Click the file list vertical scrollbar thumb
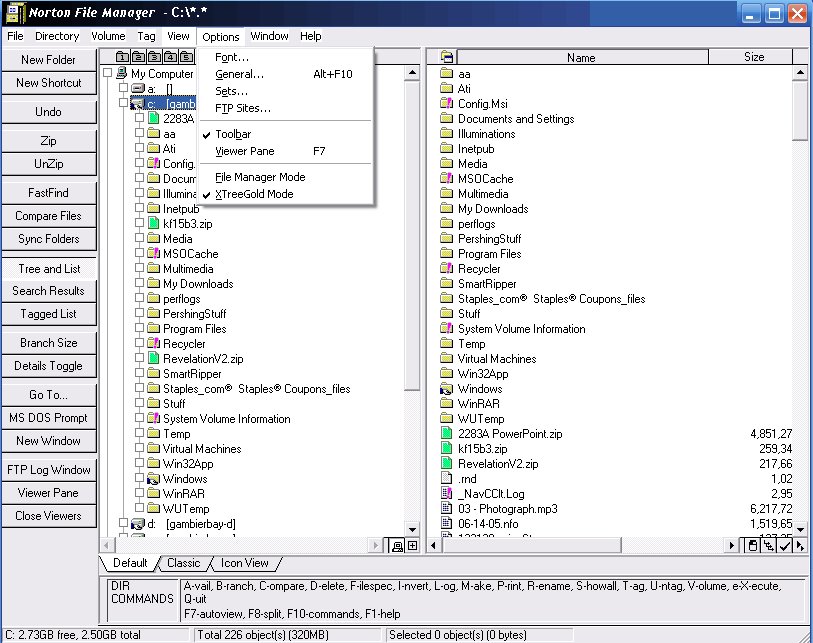The image size is (813, 643). pyautogui.click(x=800, y=110)
